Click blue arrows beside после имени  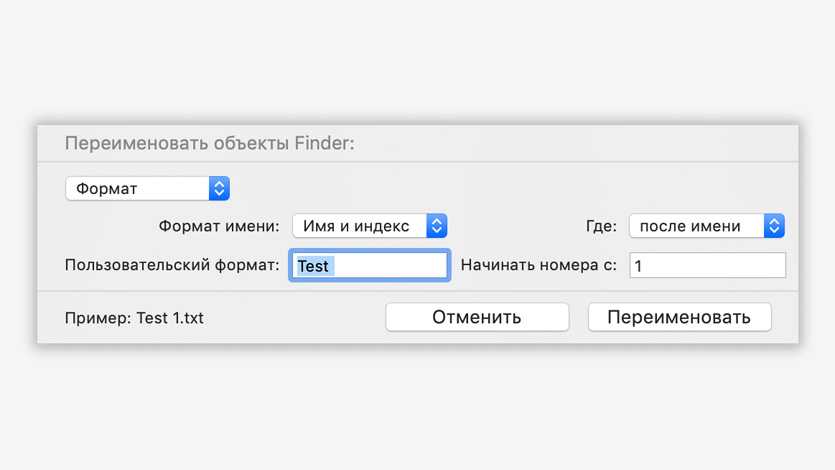[x=774, y=226]
